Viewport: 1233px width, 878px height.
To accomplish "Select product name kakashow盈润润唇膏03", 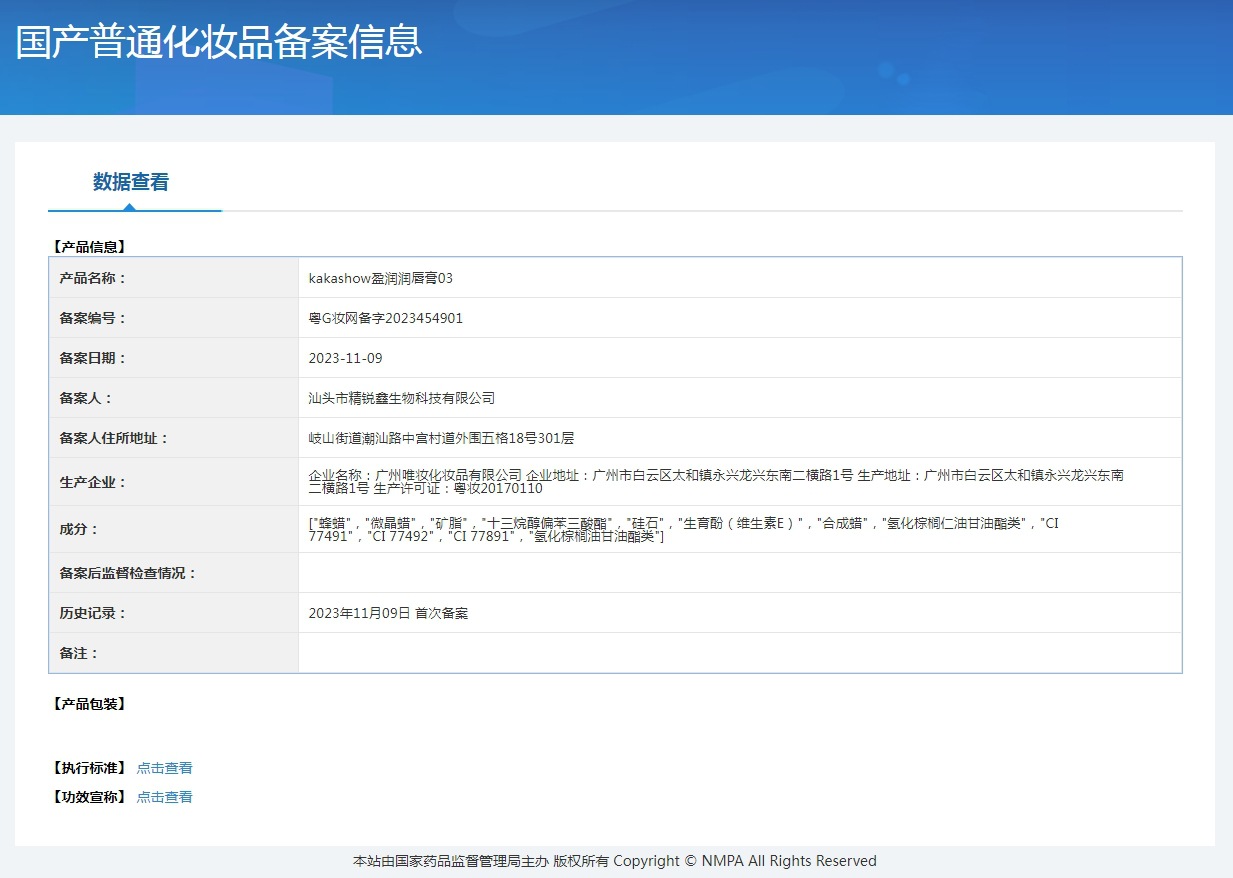I will [x=381, y=278].
